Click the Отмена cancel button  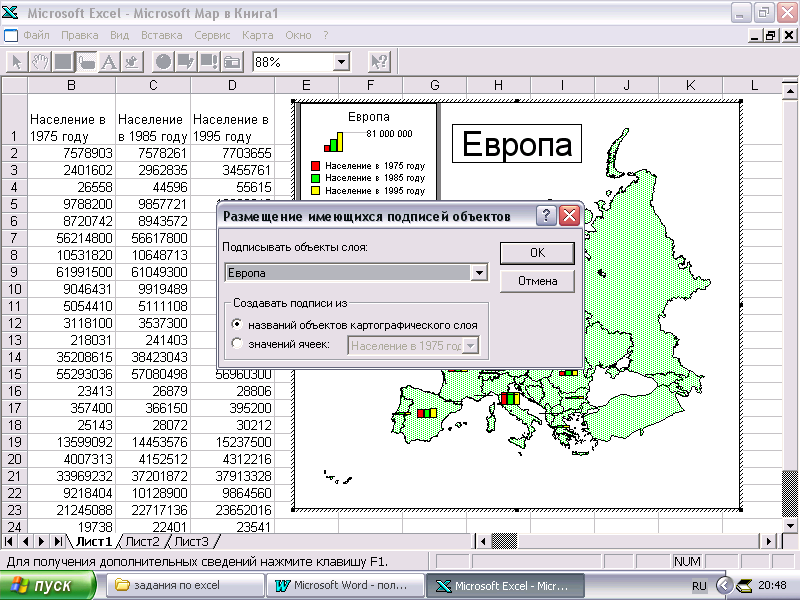click(x=537, y=281)
